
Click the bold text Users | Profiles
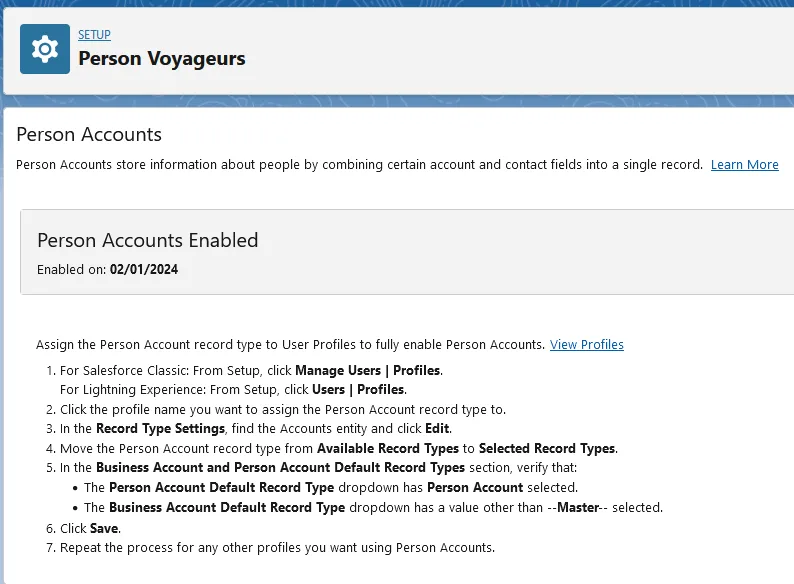point(359,390)
